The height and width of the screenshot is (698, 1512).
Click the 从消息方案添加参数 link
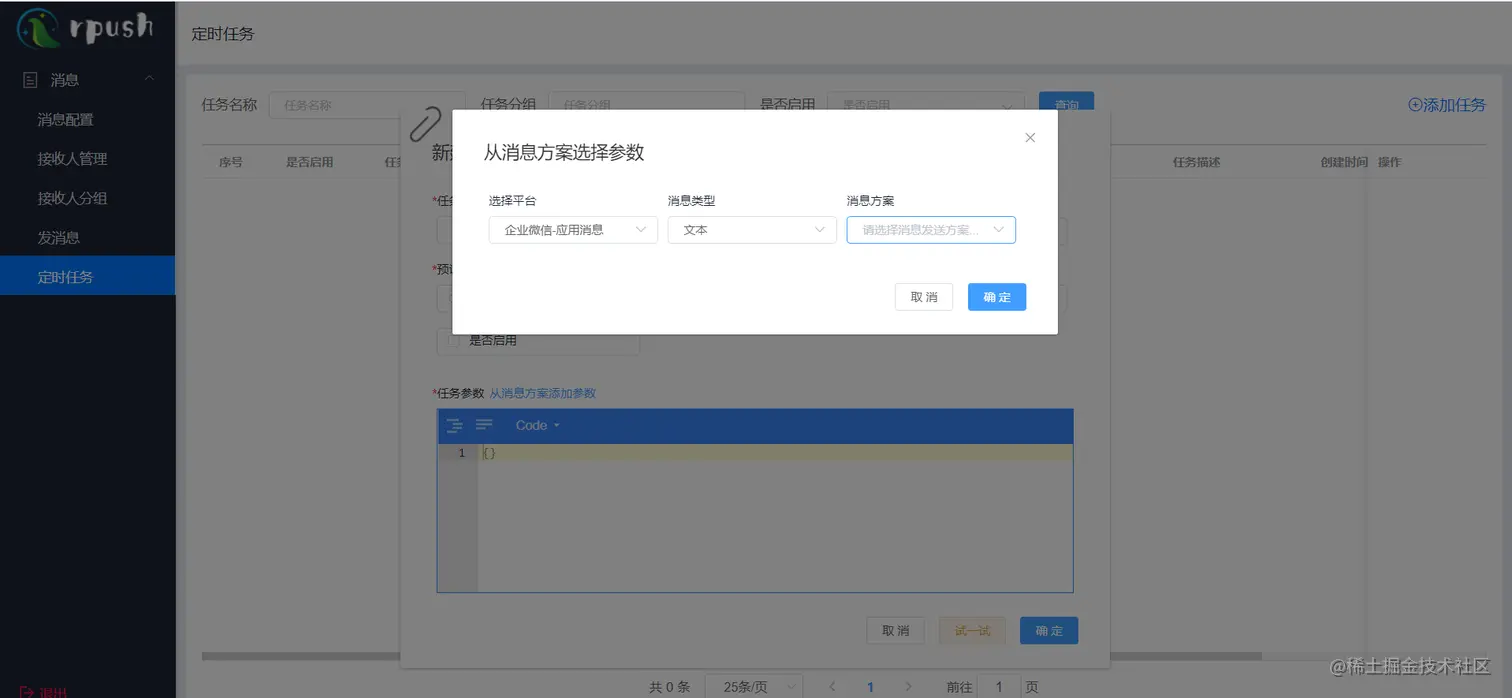pos(544,392)
